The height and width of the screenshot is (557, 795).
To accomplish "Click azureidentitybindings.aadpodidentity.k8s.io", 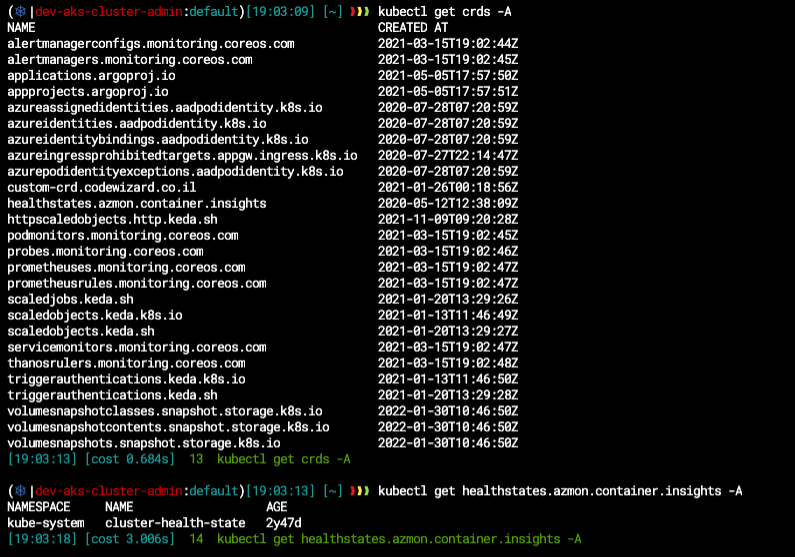I will (158, 139).
